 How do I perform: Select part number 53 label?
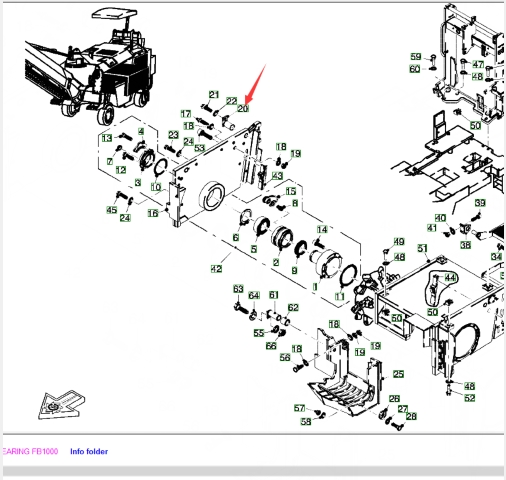199,148
